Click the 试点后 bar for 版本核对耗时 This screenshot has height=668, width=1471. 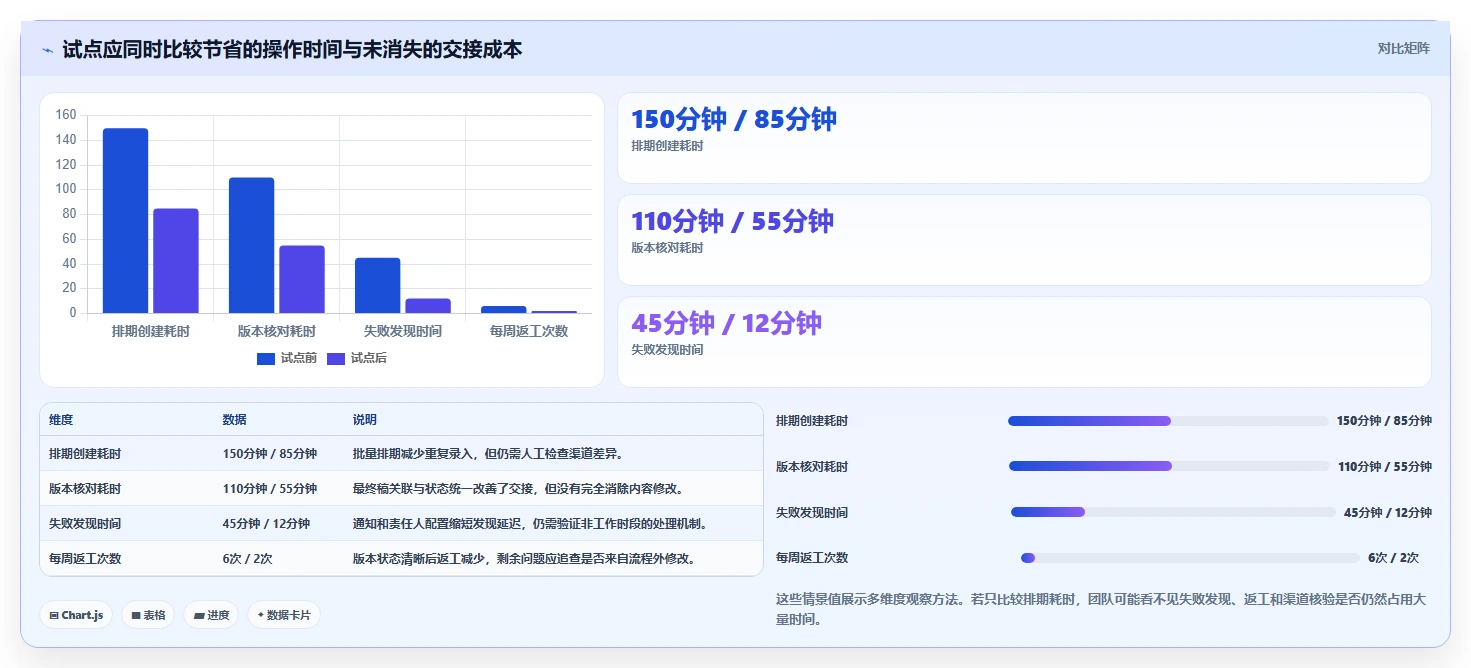tap(302, 279)
